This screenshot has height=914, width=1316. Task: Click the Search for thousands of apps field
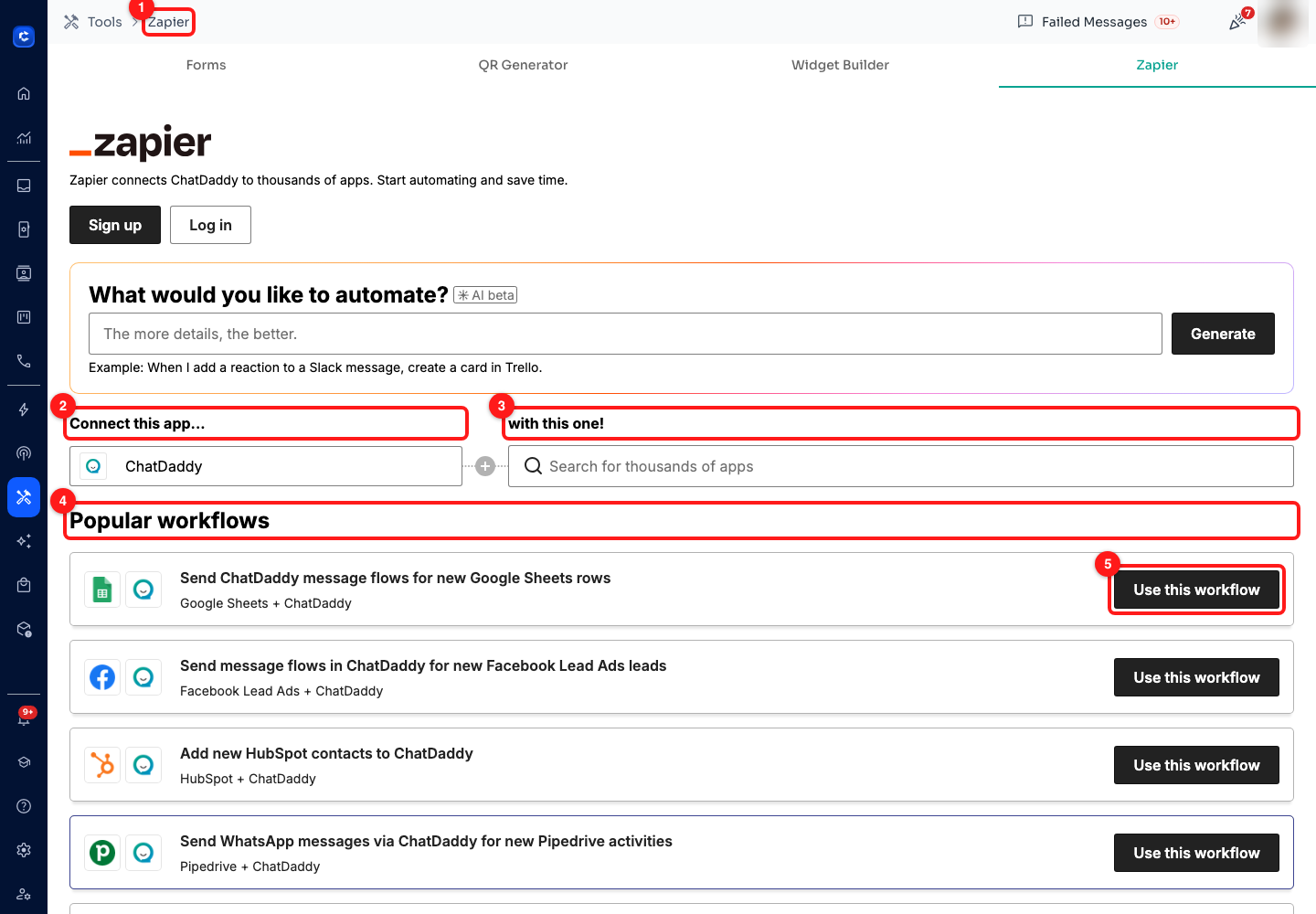click(901, 466)
